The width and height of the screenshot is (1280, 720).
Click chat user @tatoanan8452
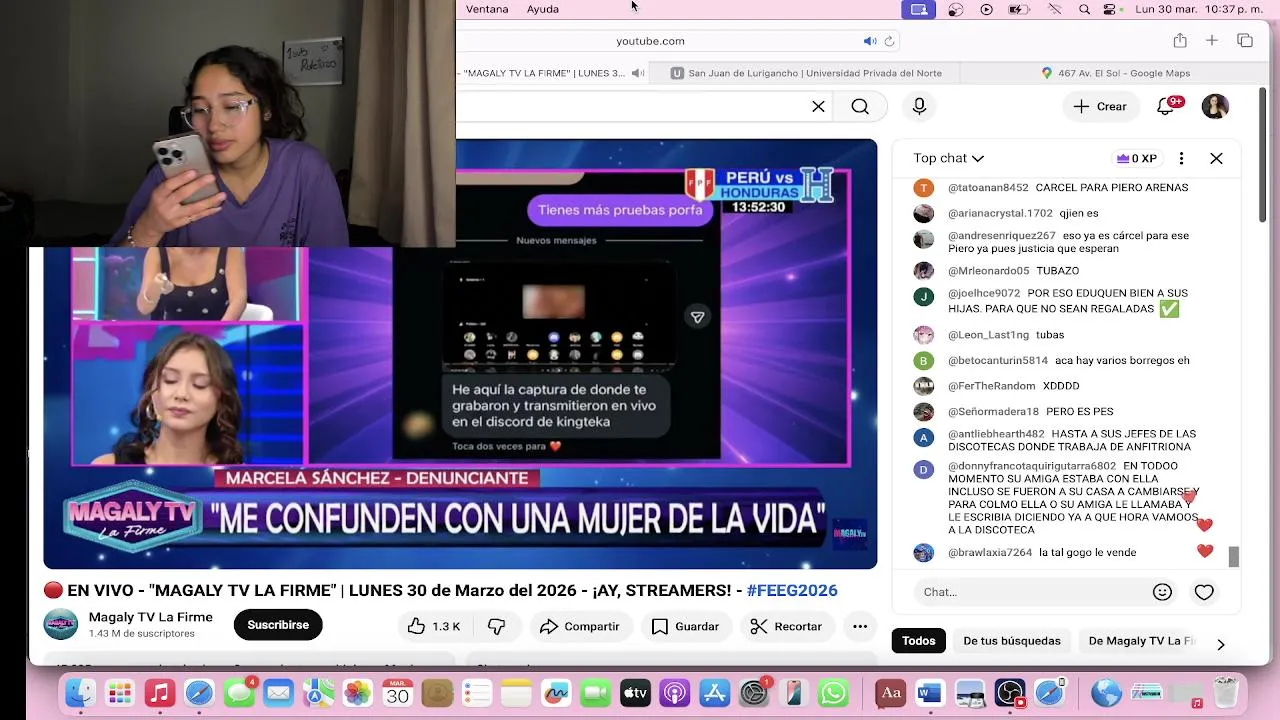[x=988, y=188]
